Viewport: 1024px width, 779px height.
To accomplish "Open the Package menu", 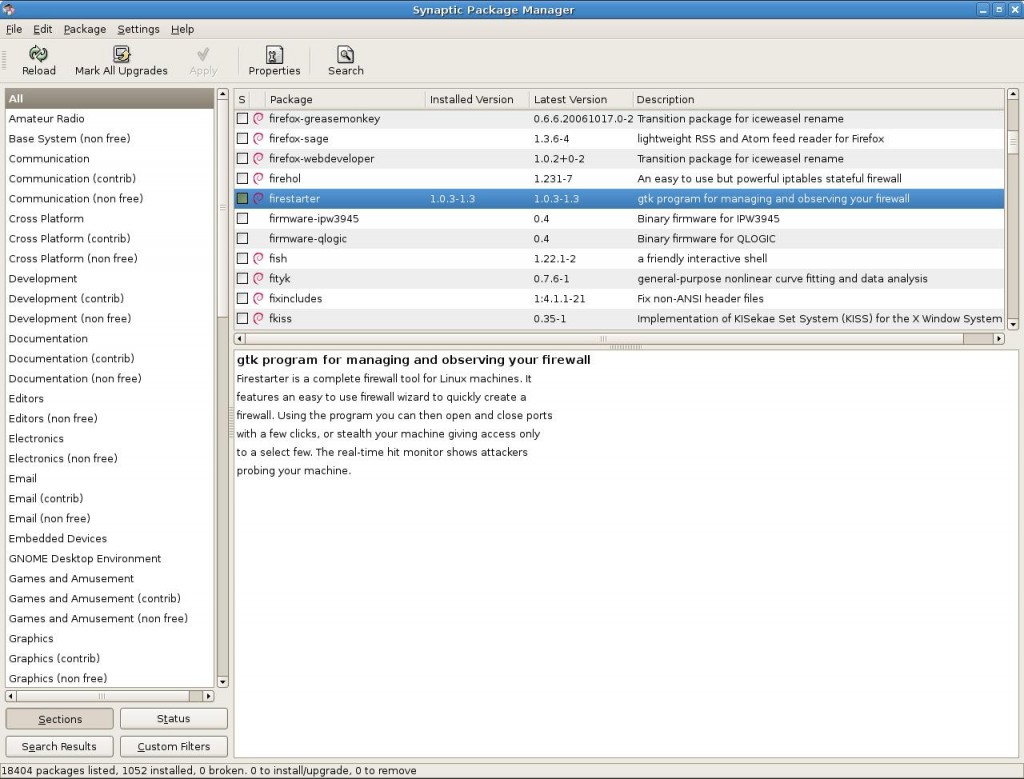I will [x=84, y=29].
